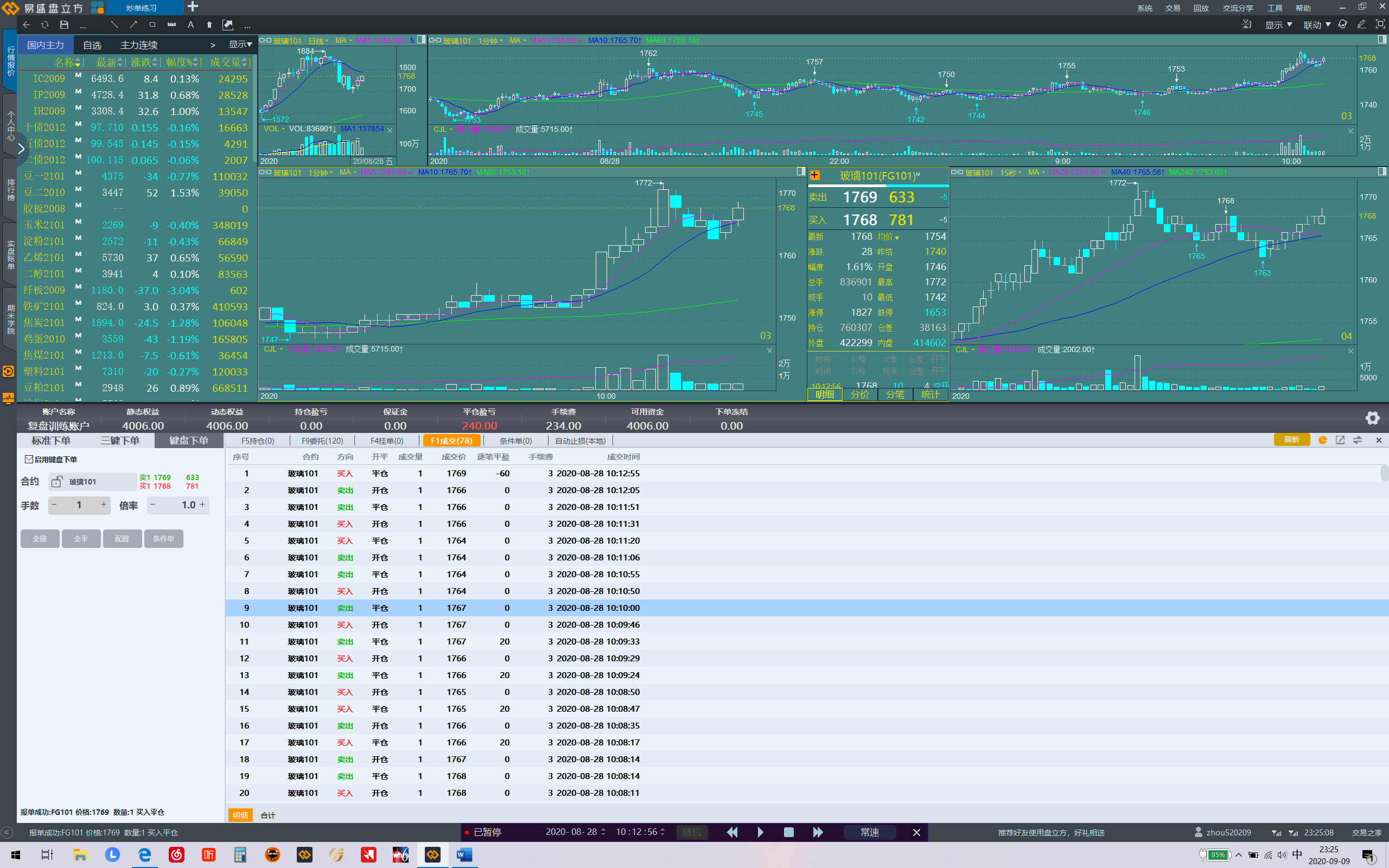
Task: Click the pen edit icon in top-right toolbar
Action: coord(1361,24)
